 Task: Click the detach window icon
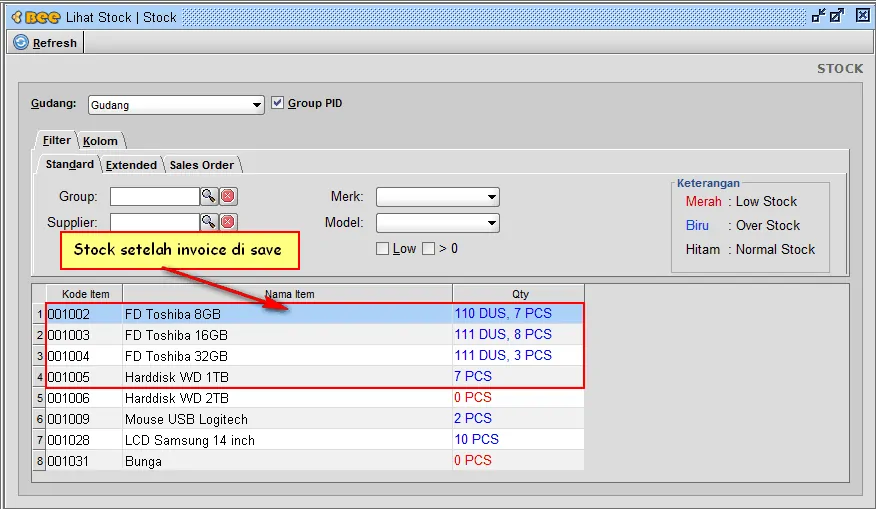click(837, 16)
